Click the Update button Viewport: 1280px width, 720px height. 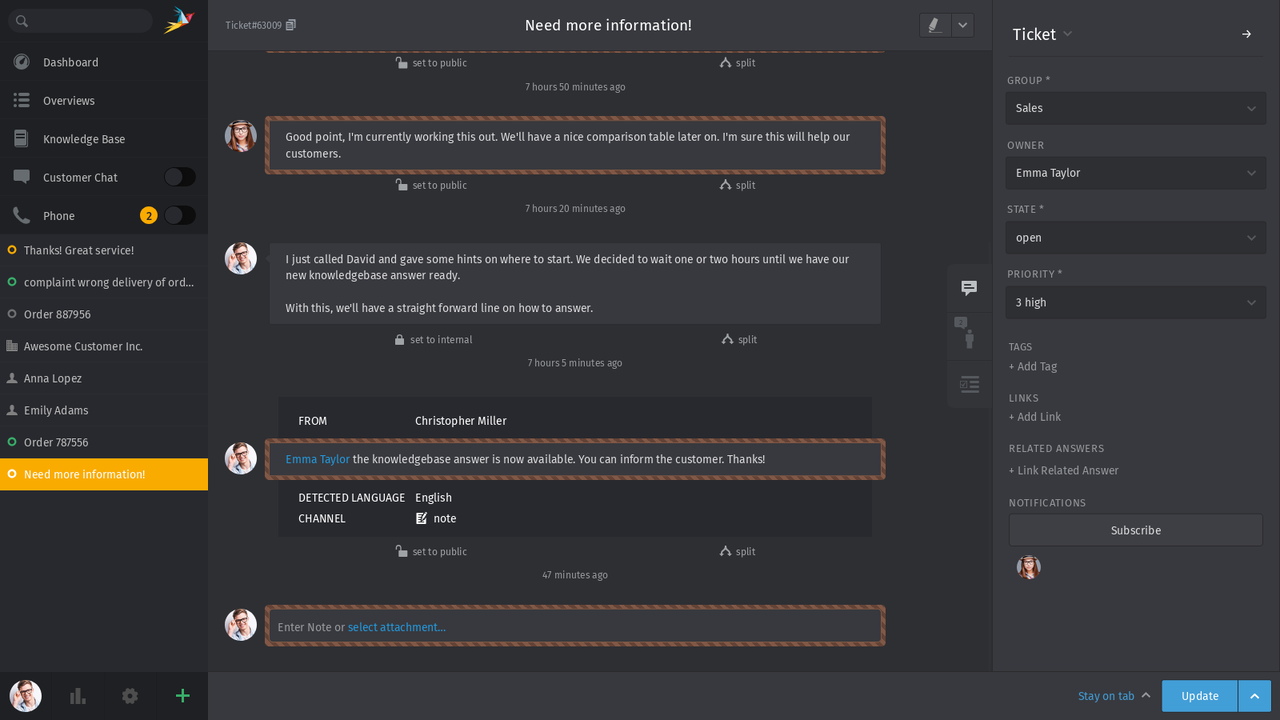[1199, 695]
